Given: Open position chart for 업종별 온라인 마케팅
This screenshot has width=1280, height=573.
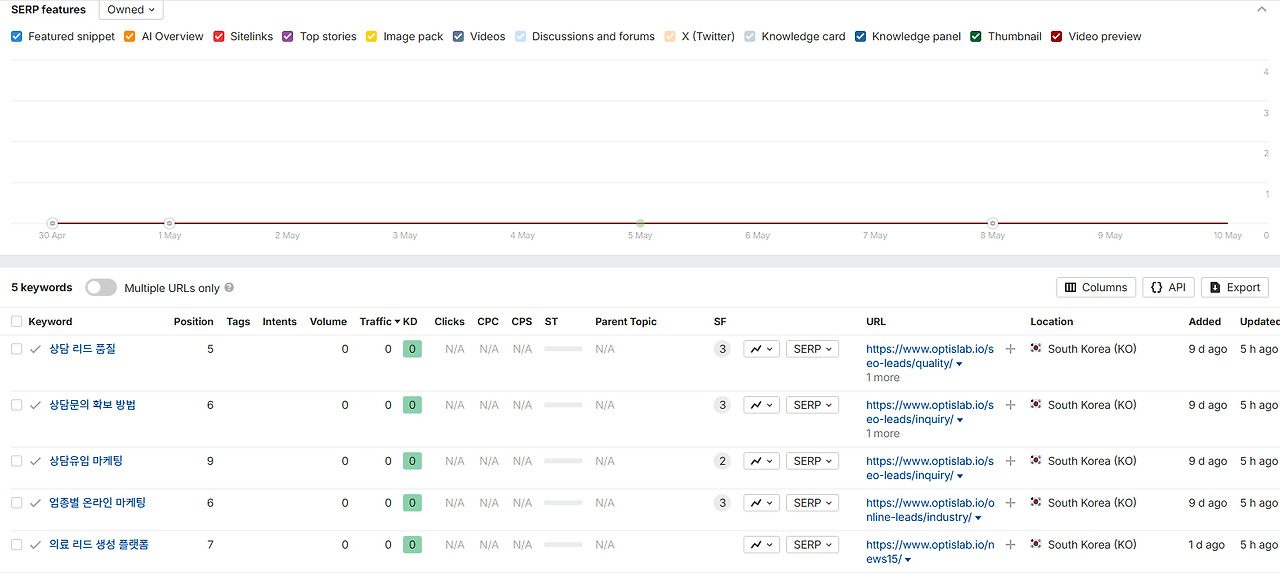Looking at the screenshot, I should coord(761,503).
